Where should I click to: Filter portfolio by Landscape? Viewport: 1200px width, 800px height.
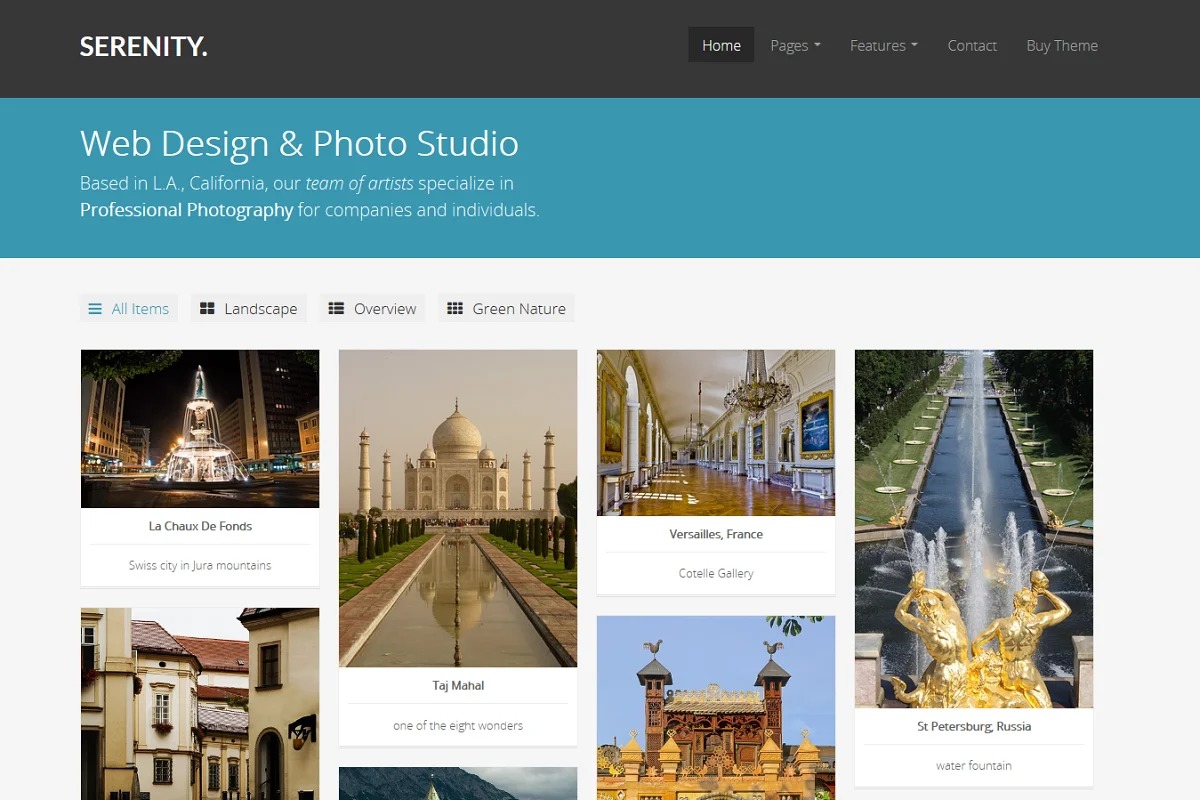coord(260,309)
